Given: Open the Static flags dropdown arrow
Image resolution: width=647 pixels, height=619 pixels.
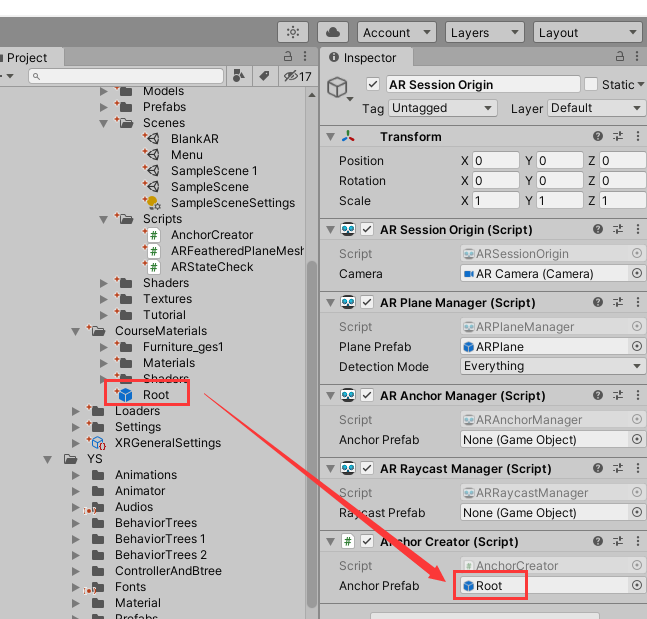Looking at the screenshot, I should pos(641,84).
